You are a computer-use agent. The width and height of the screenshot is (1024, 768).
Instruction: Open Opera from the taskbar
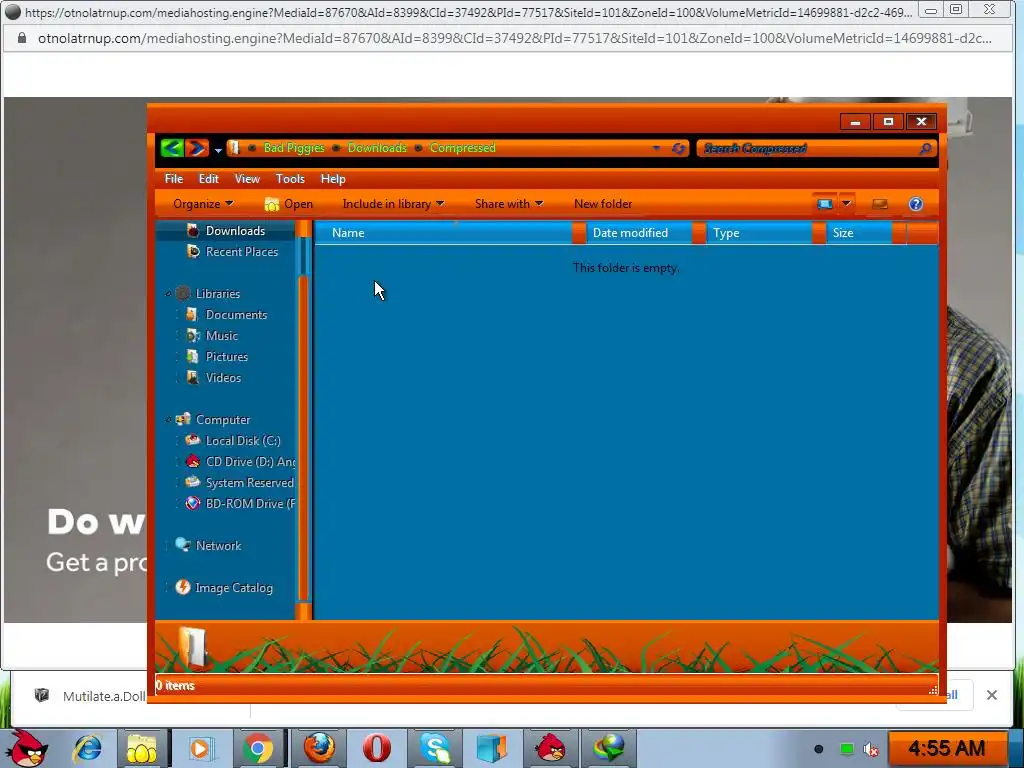[x=377, y=748]
